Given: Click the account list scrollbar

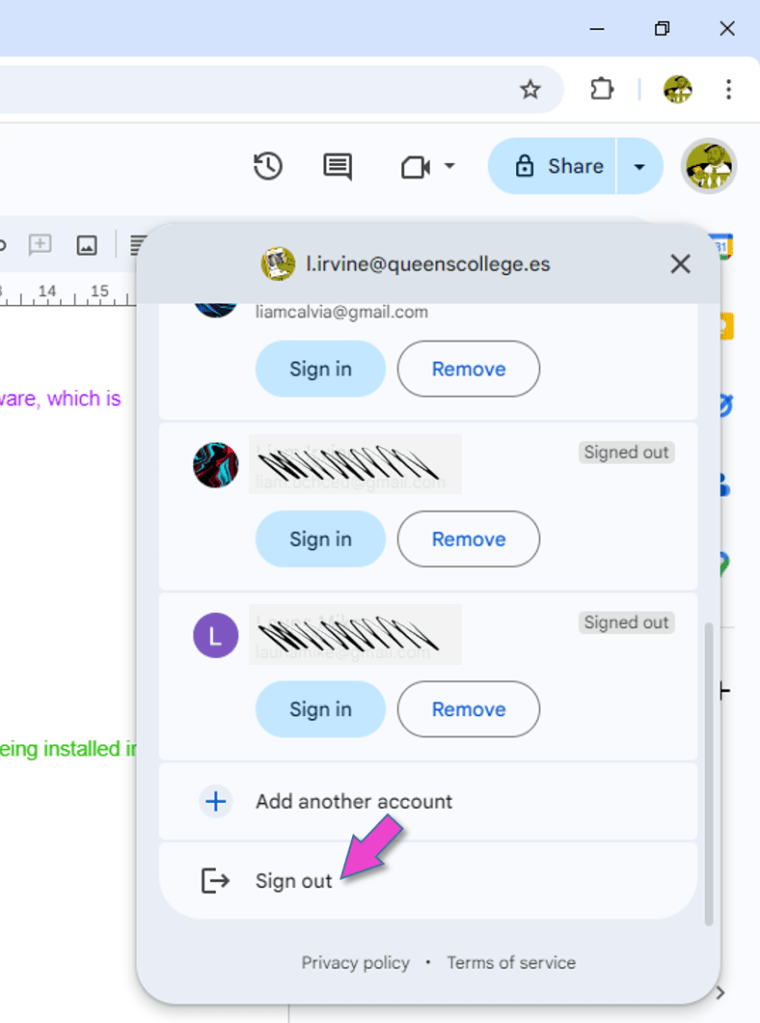Looking at the screenshot, I should tap(709, 770).
